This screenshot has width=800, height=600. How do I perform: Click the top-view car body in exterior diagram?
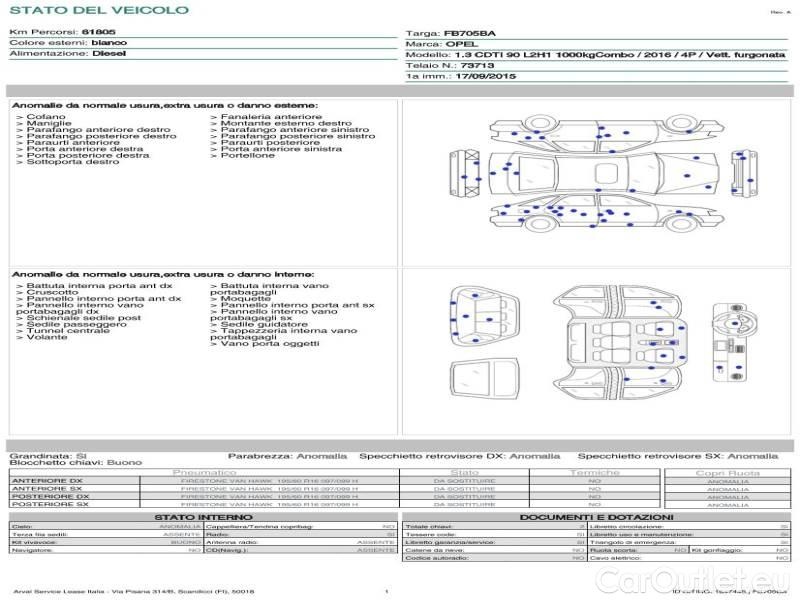click(604, 173)
